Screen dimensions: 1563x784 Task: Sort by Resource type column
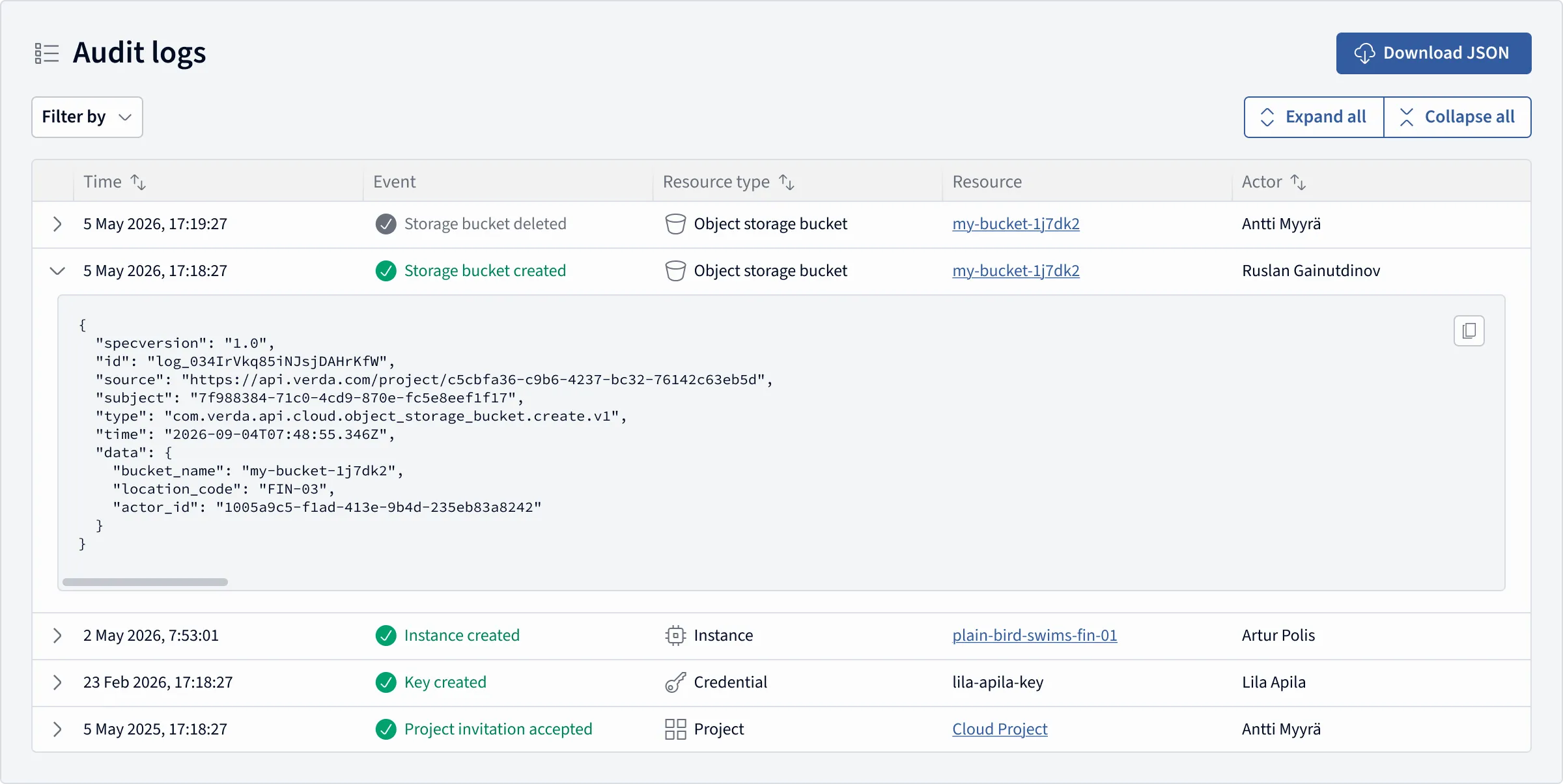(787, 182)
